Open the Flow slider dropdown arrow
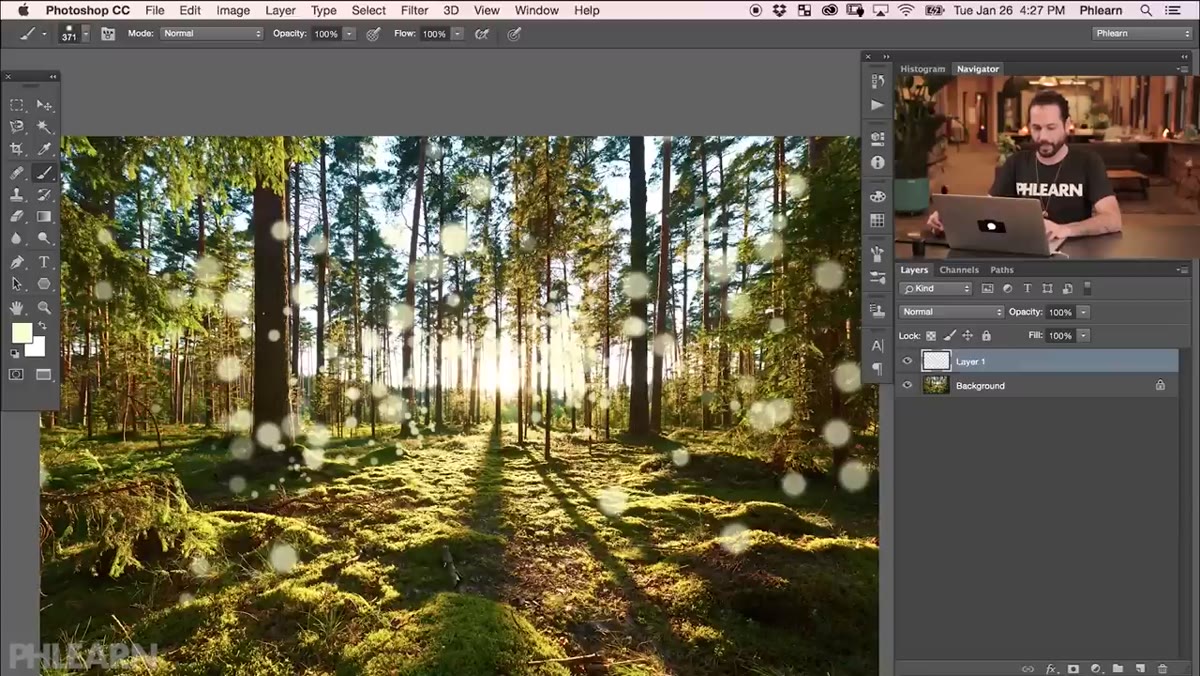The height and width of the screenshot is (676, 1200). tap(457, 33)
